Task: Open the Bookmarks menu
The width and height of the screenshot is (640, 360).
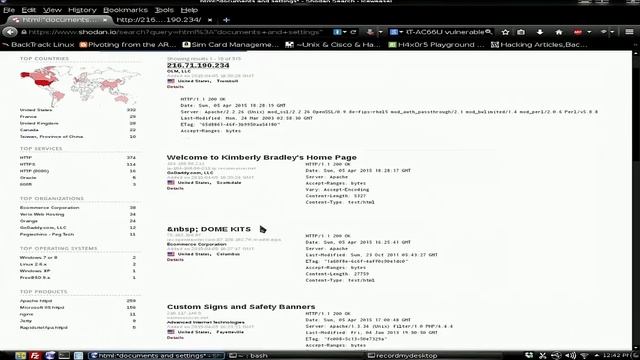Action: click(x=125, y=10)
